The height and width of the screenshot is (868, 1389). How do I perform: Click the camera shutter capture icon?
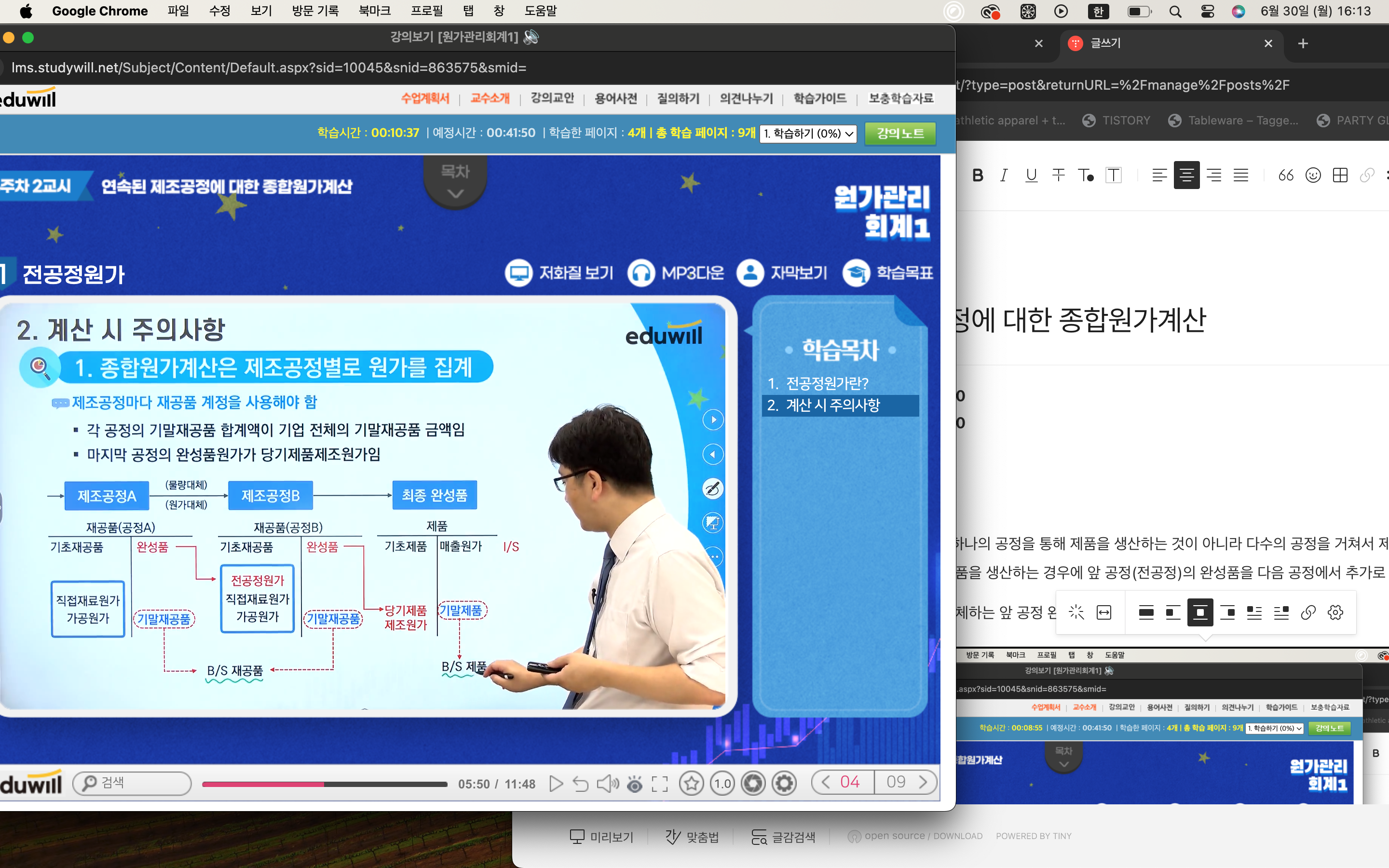click(x=753, y=783)
